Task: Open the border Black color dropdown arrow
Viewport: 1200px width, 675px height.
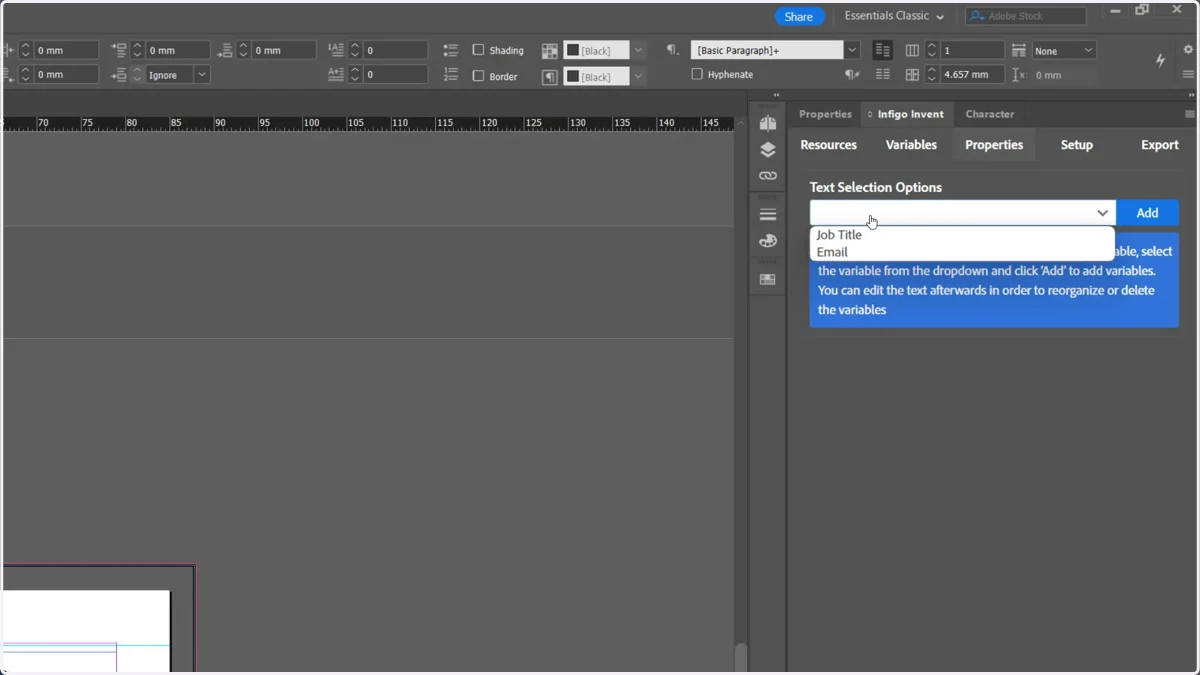Action: [638, 76]
